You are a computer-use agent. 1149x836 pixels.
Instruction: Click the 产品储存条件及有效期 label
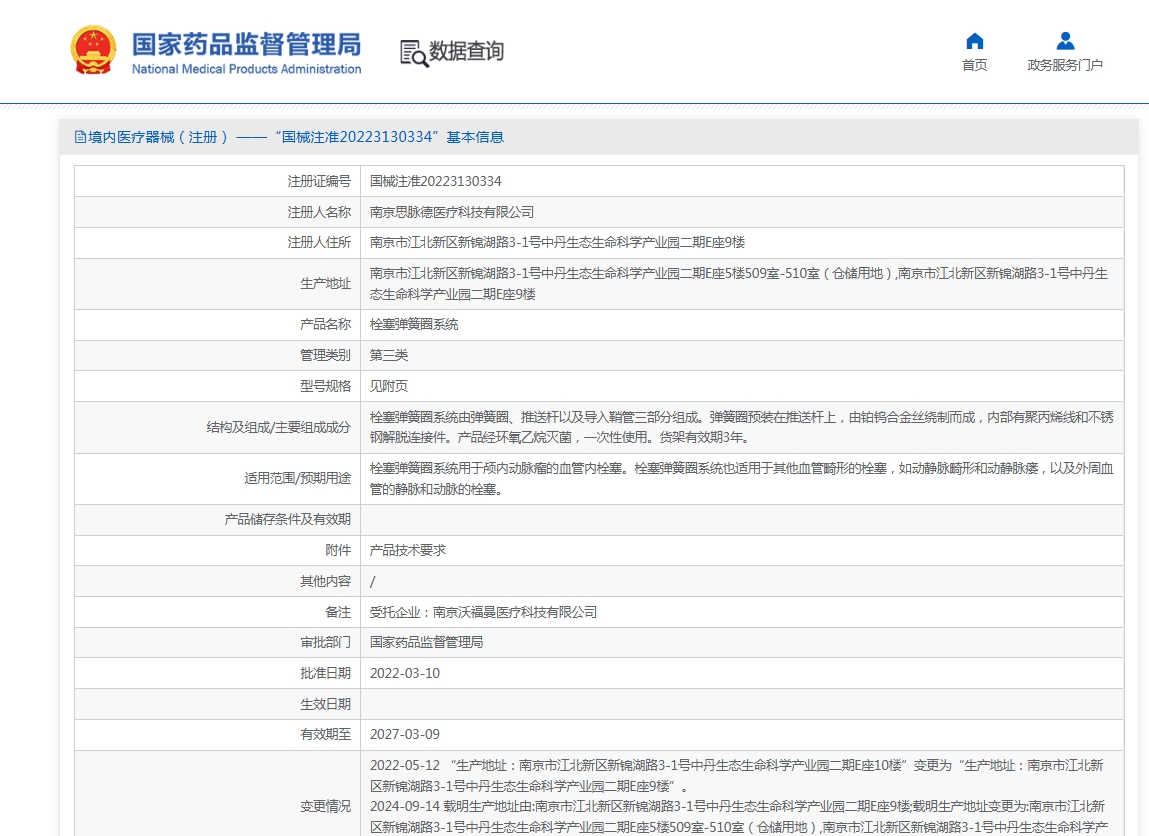coord(287,519)
